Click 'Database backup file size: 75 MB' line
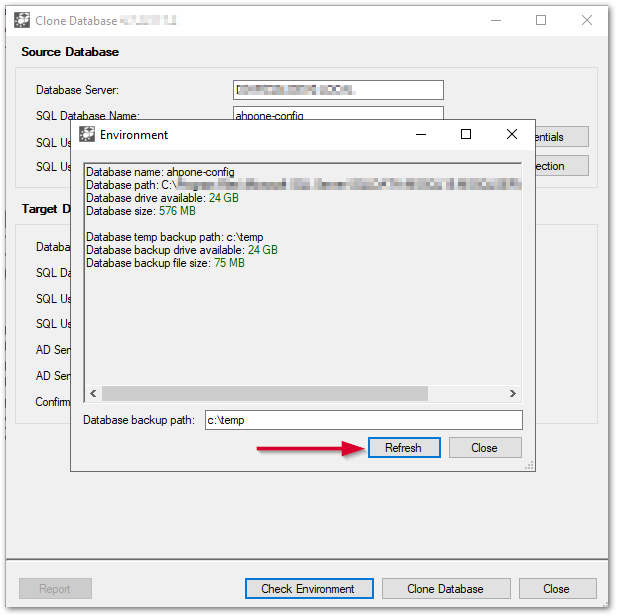617x616 pixels. pos(165,263)
